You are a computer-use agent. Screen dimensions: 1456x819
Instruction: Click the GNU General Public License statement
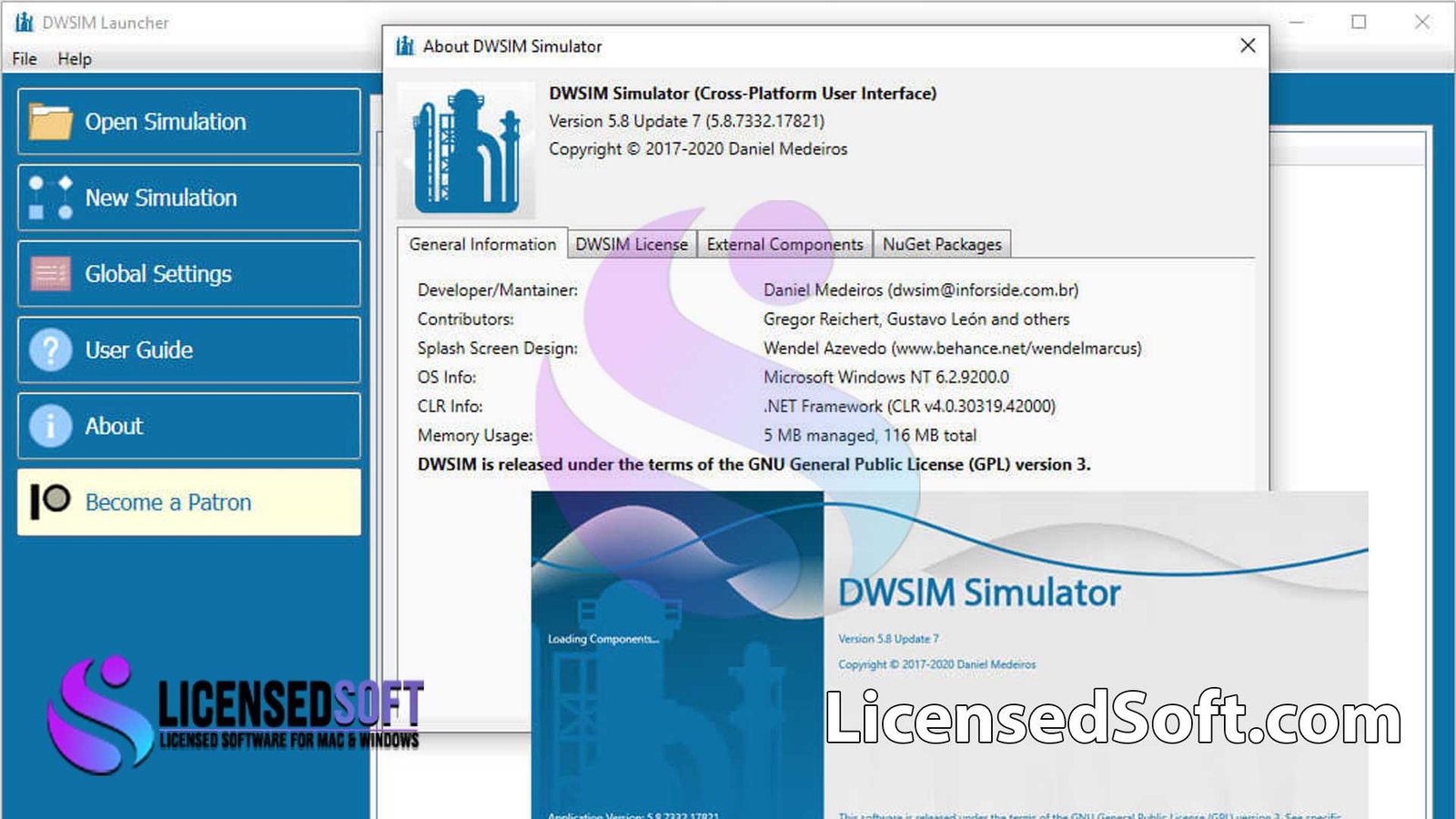point(753,464)
